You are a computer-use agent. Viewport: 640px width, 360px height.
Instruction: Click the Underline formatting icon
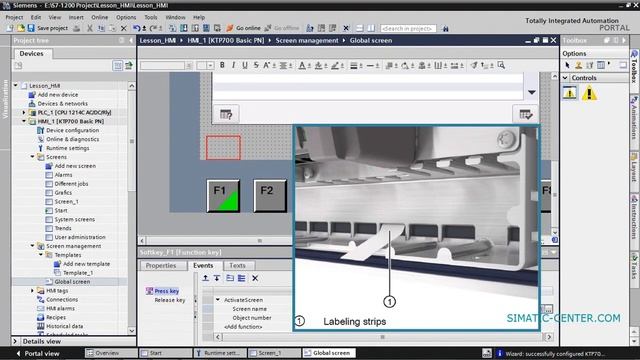tap(244, 65)
